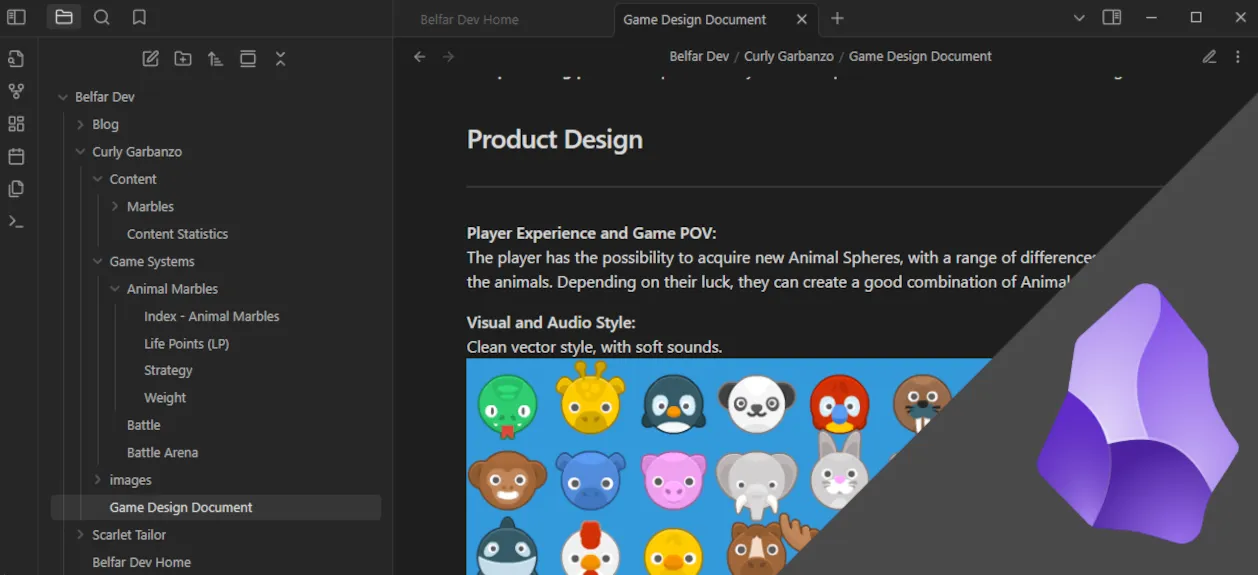The image size is (1258, 575).
Task: Switch note to edit mode
Action: coord(1209,57)
